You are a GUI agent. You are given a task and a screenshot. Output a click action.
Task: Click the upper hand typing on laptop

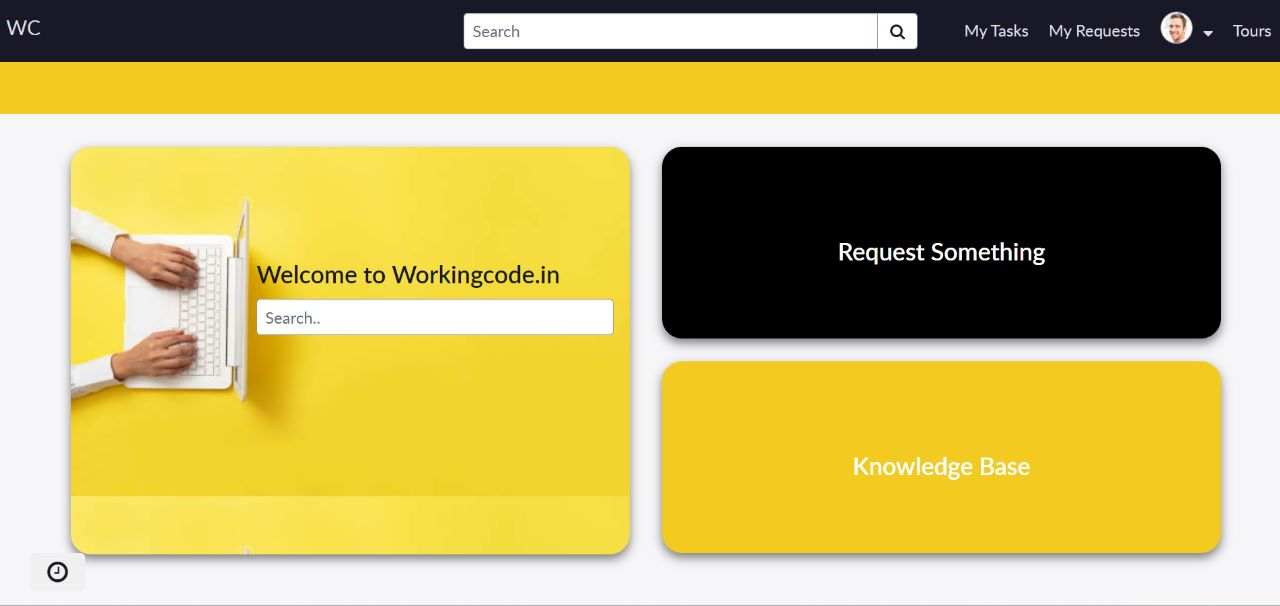pyautogui.click(x=160, y=262)
